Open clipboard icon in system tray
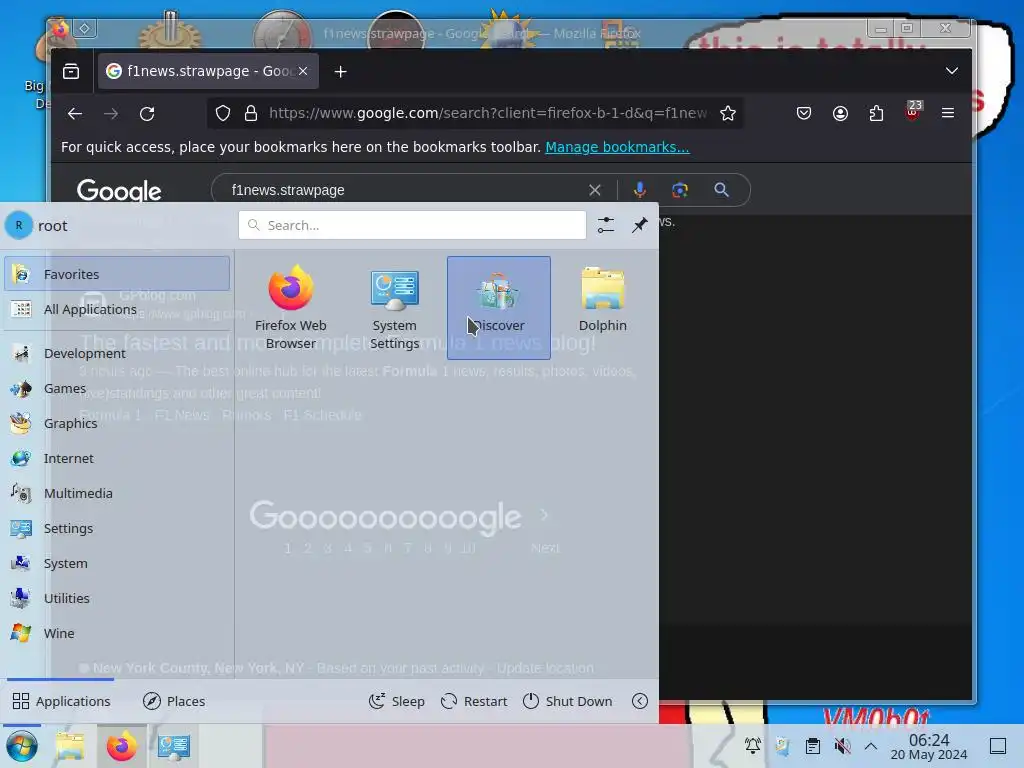This screenshot has height=768, width=1024. 812,745
